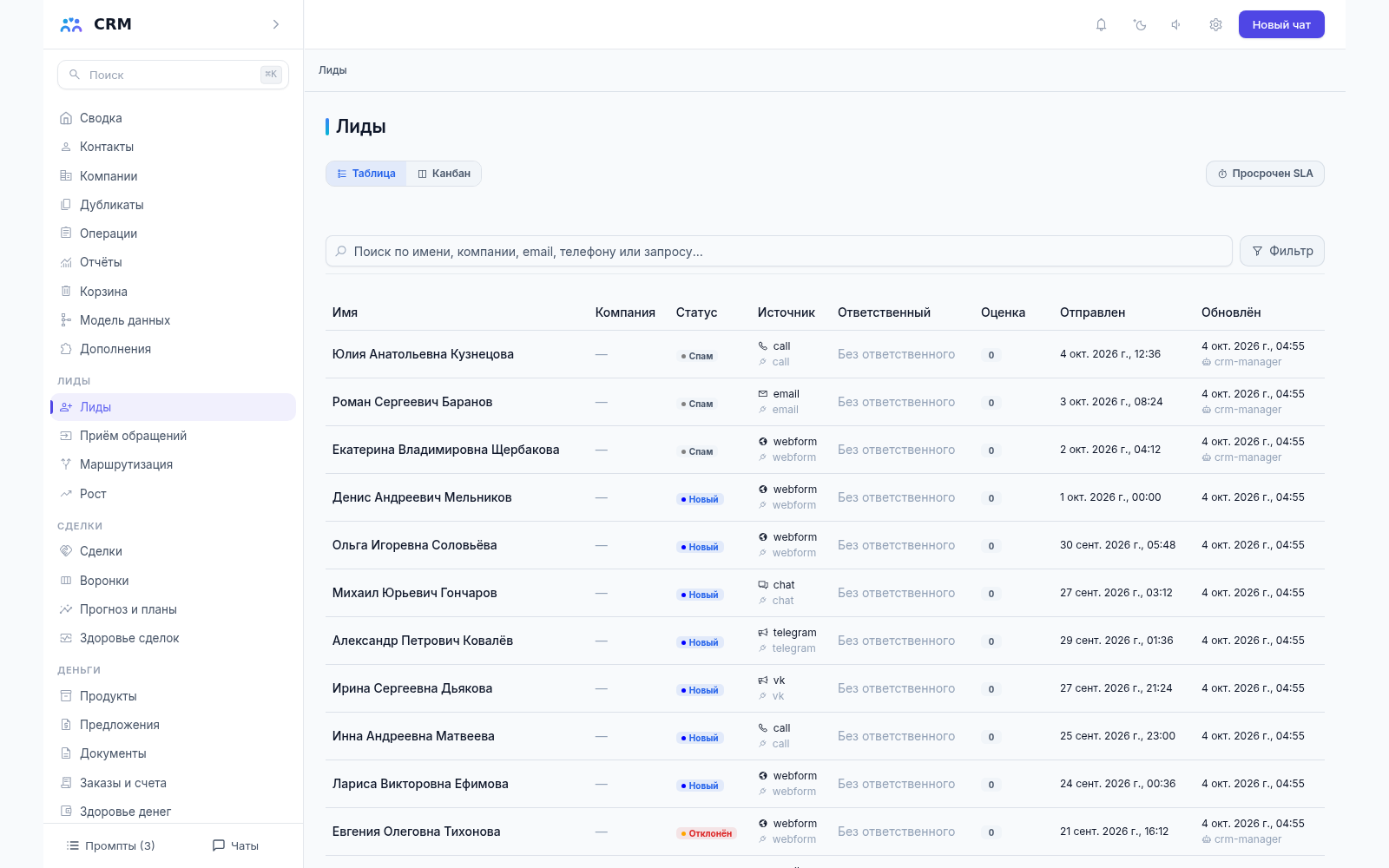
Task: Open Заказы и счета in sidebar
Action: pyautogui.click(x=173, y=783)
